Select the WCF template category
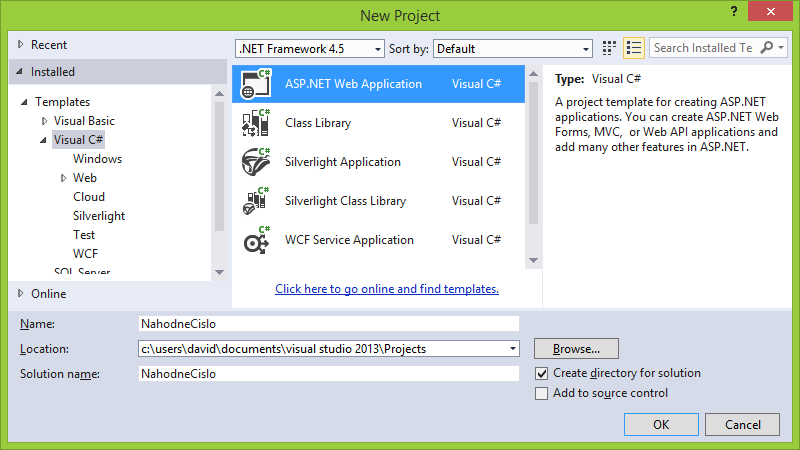 click(x=85, y=254)
